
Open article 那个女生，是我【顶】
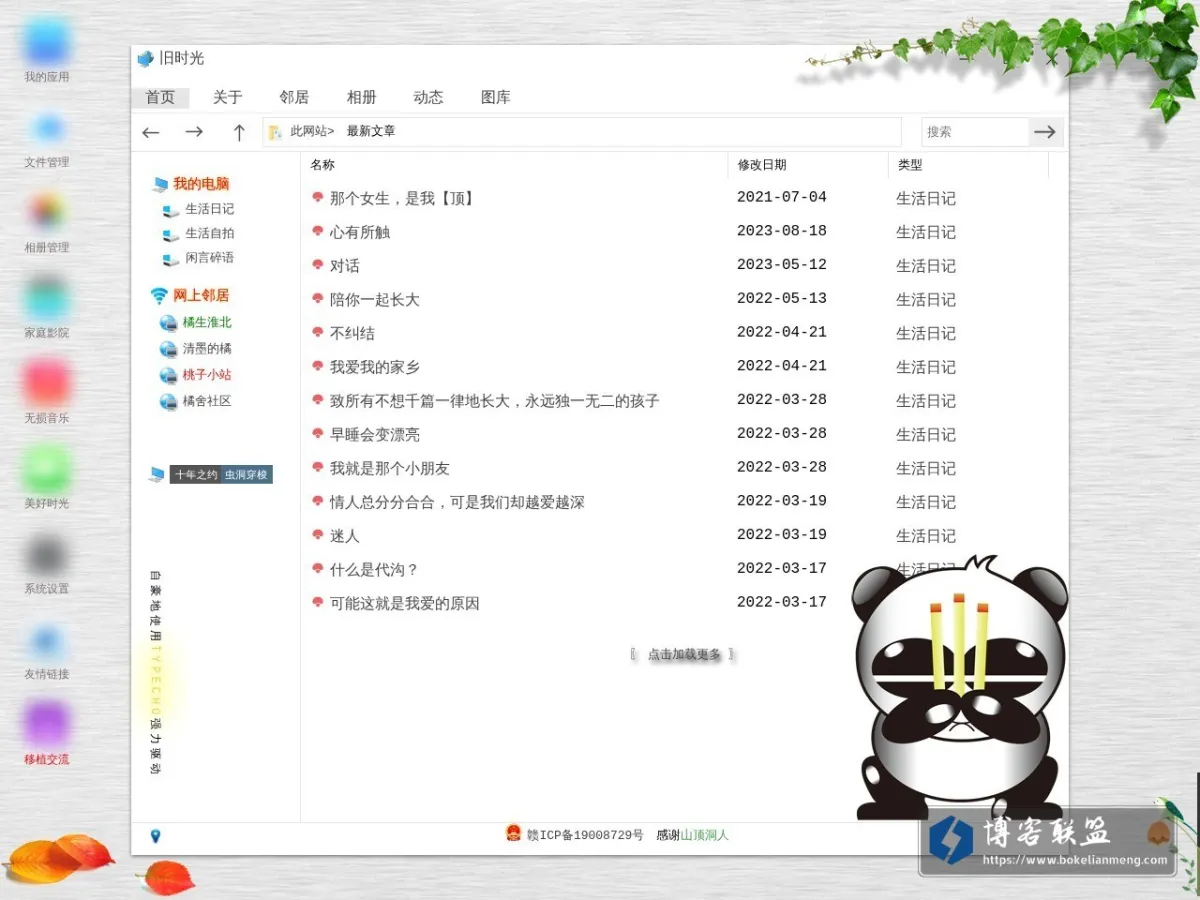[x=402, y=198]
